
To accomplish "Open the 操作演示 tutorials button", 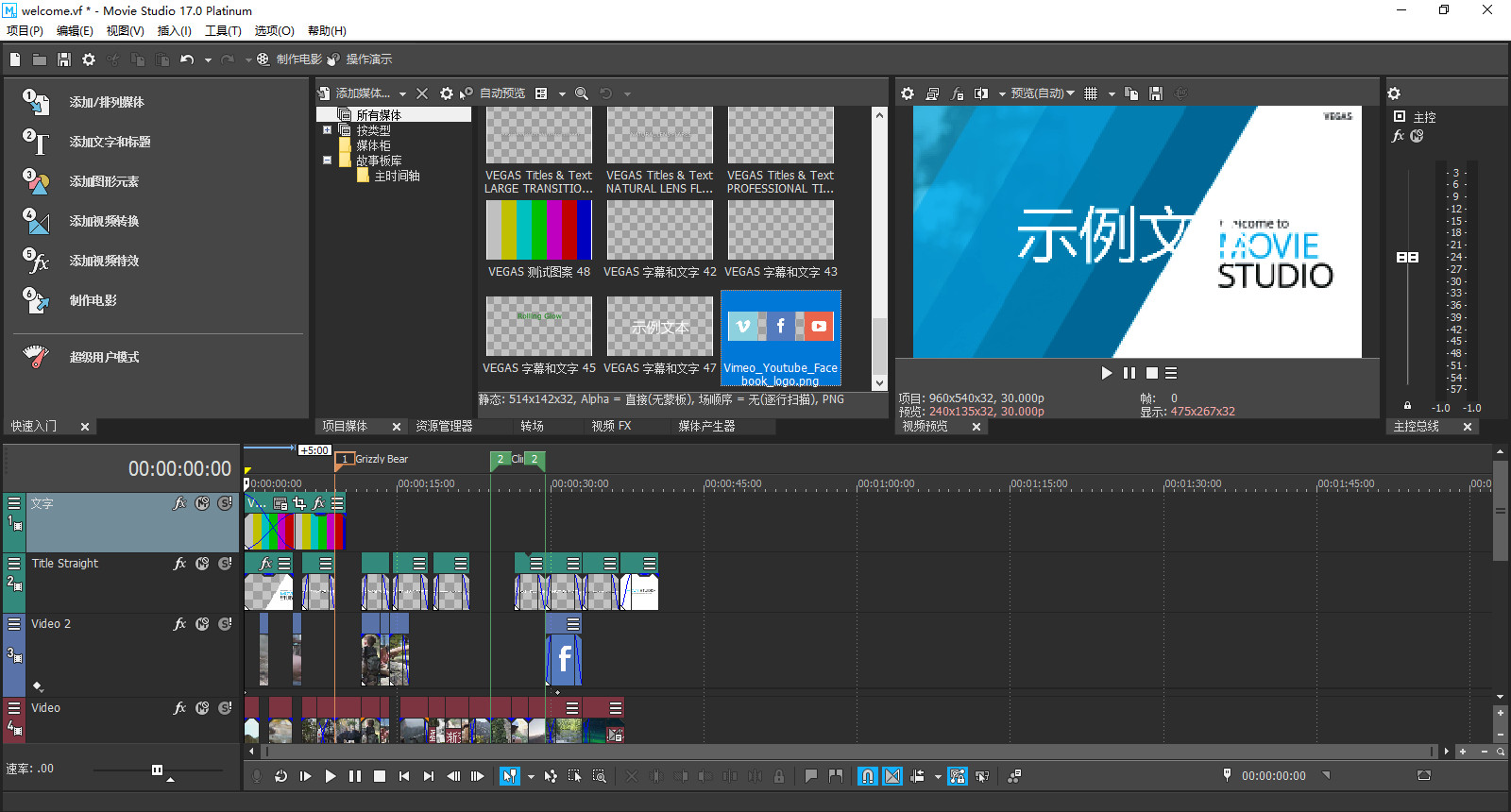I will coord(360,59).
